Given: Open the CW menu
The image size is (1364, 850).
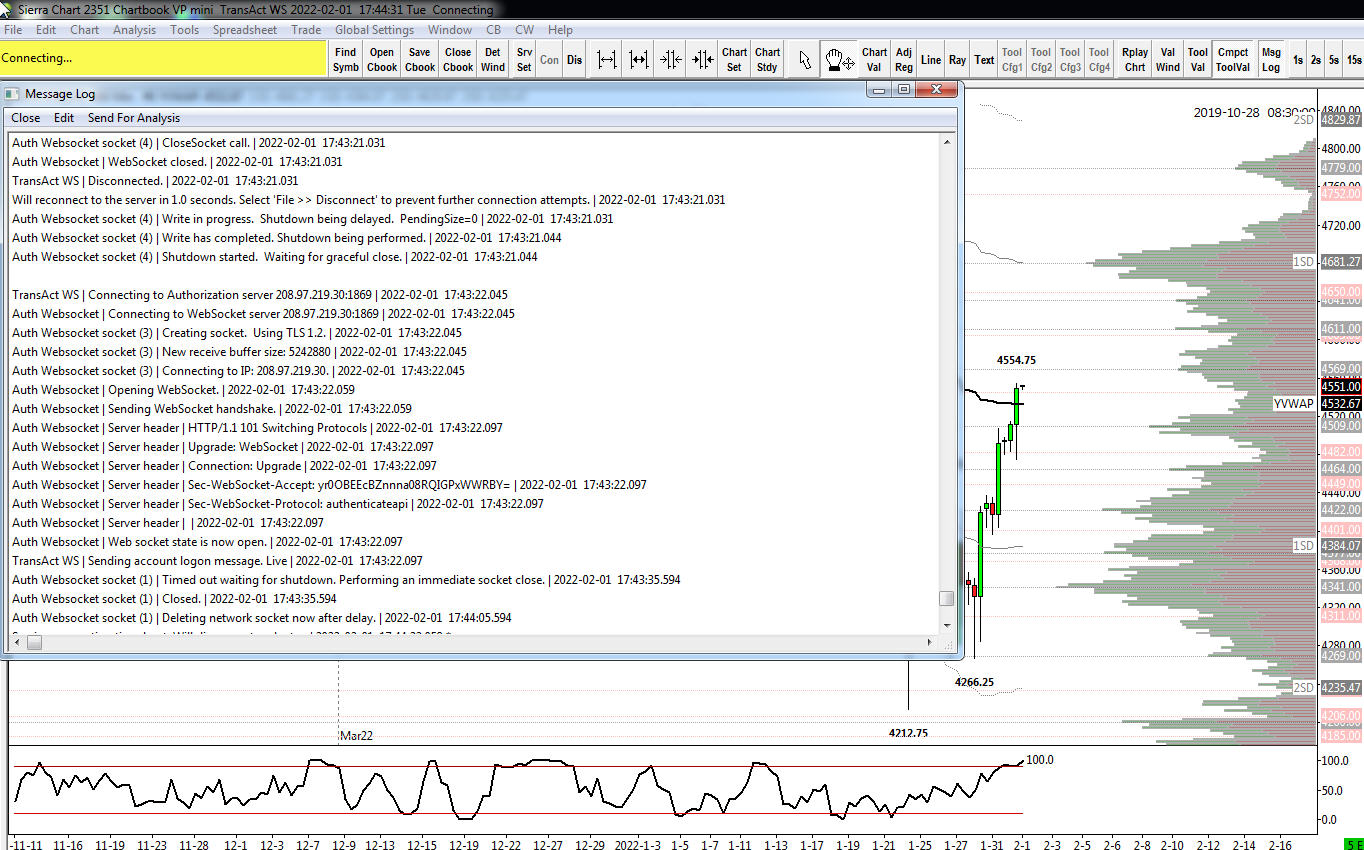Looking at the screenshot, I should coord(525,30).
